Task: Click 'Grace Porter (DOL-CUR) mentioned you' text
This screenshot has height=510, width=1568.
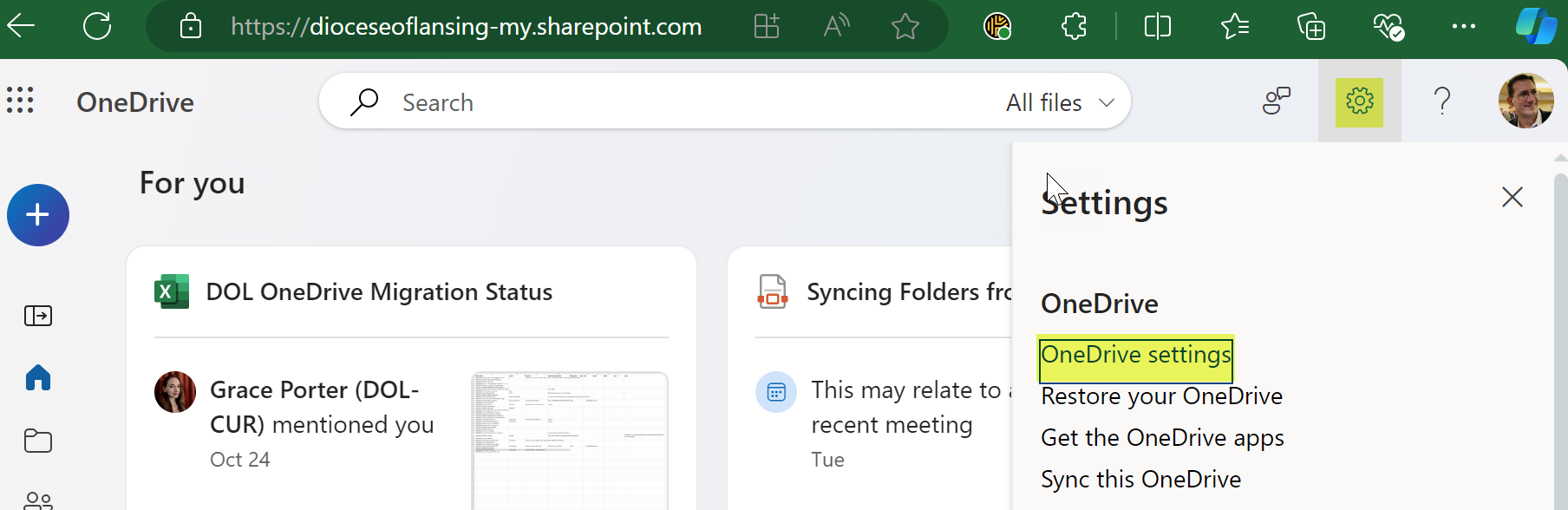Action: coord(322,408)
